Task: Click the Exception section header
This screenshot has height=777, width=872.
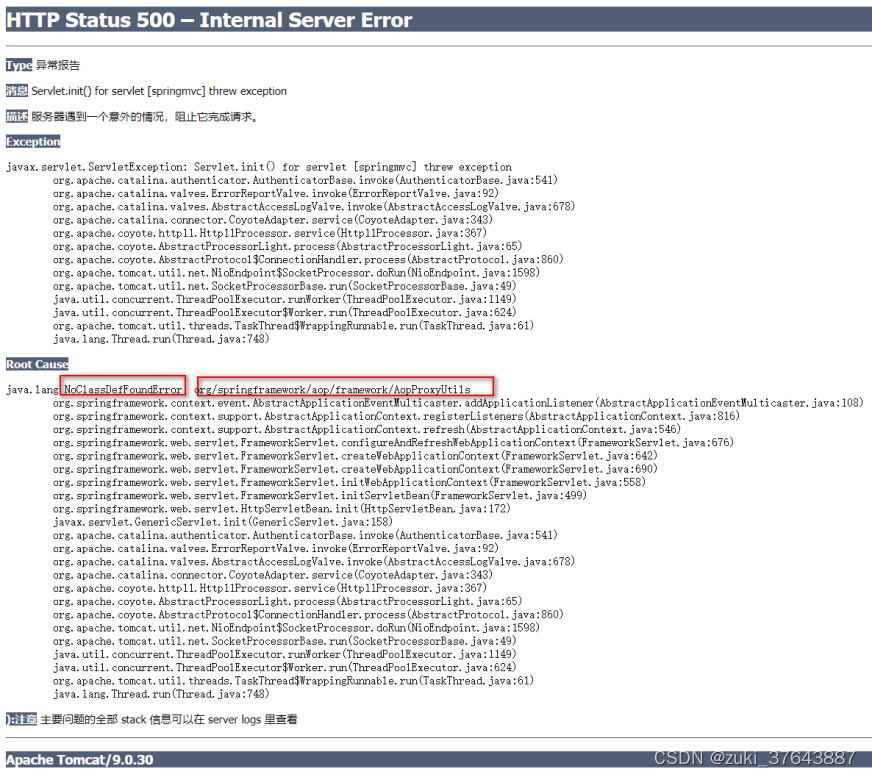Action: click(x=33, y=141)
